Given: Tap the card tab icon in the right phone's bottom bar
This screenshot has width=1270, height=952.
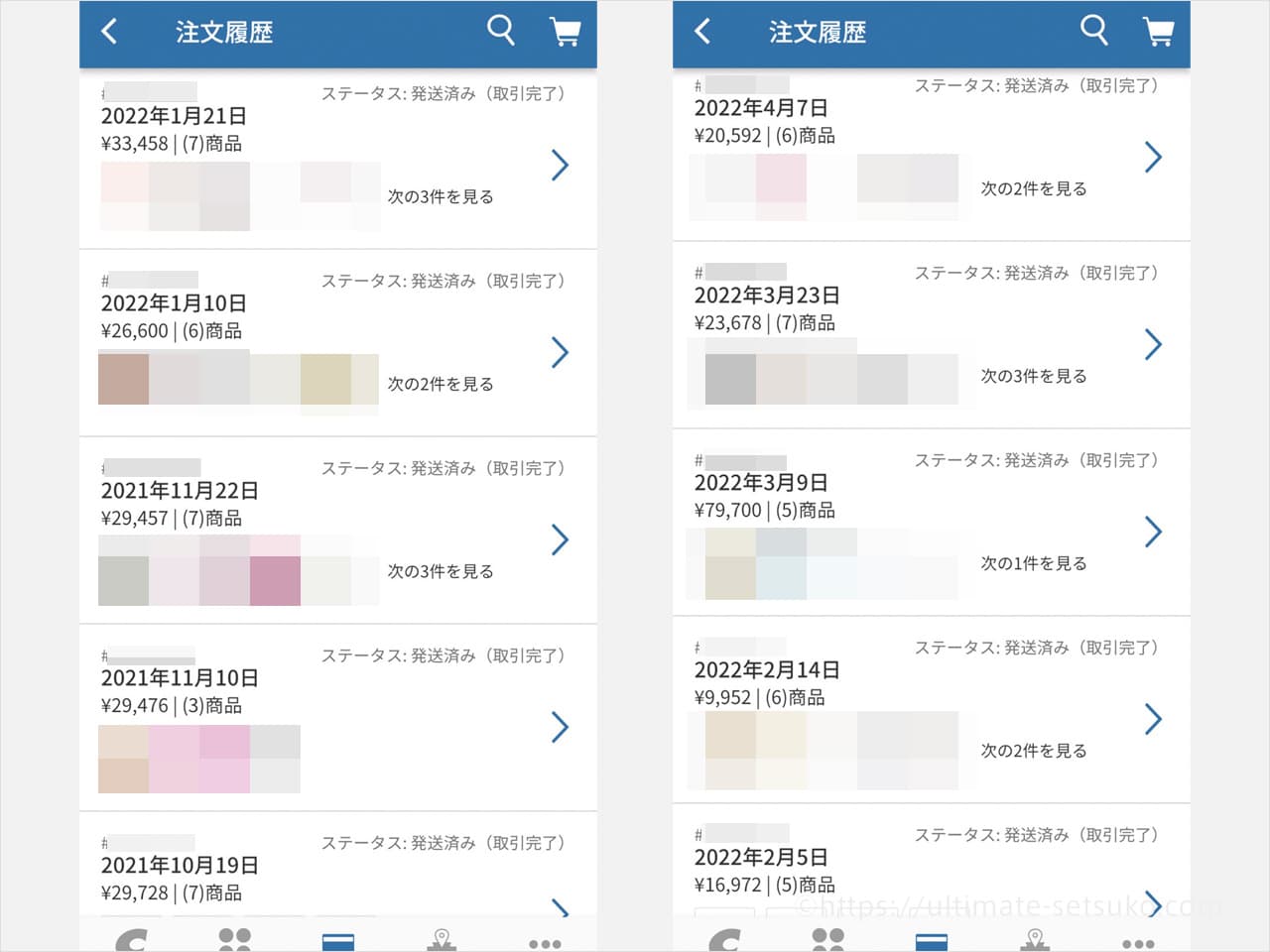Looking at the screenshot, I should pos(932,941).
